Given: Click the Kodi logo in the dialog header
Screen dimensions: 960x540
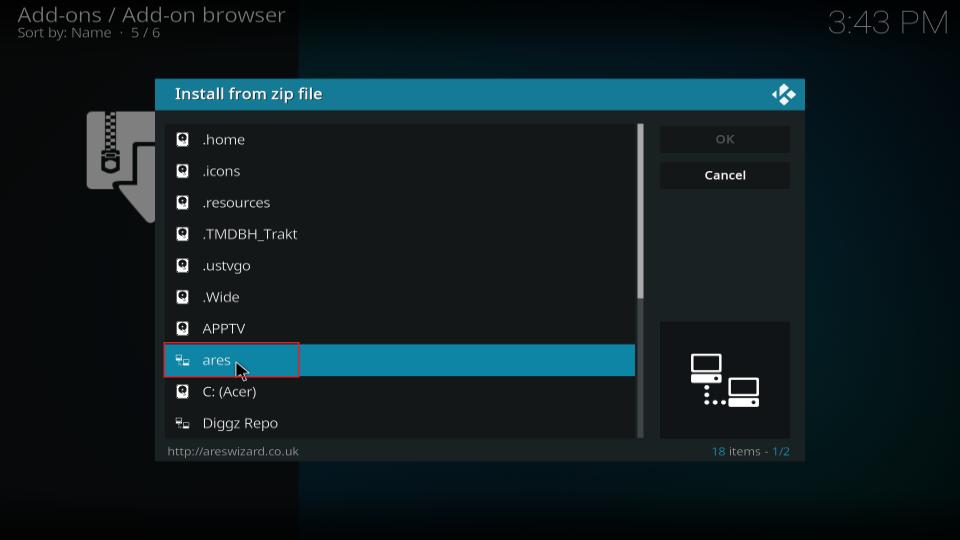Looking at the screenshot, I should pyautogui.click(x=784, y=95).
